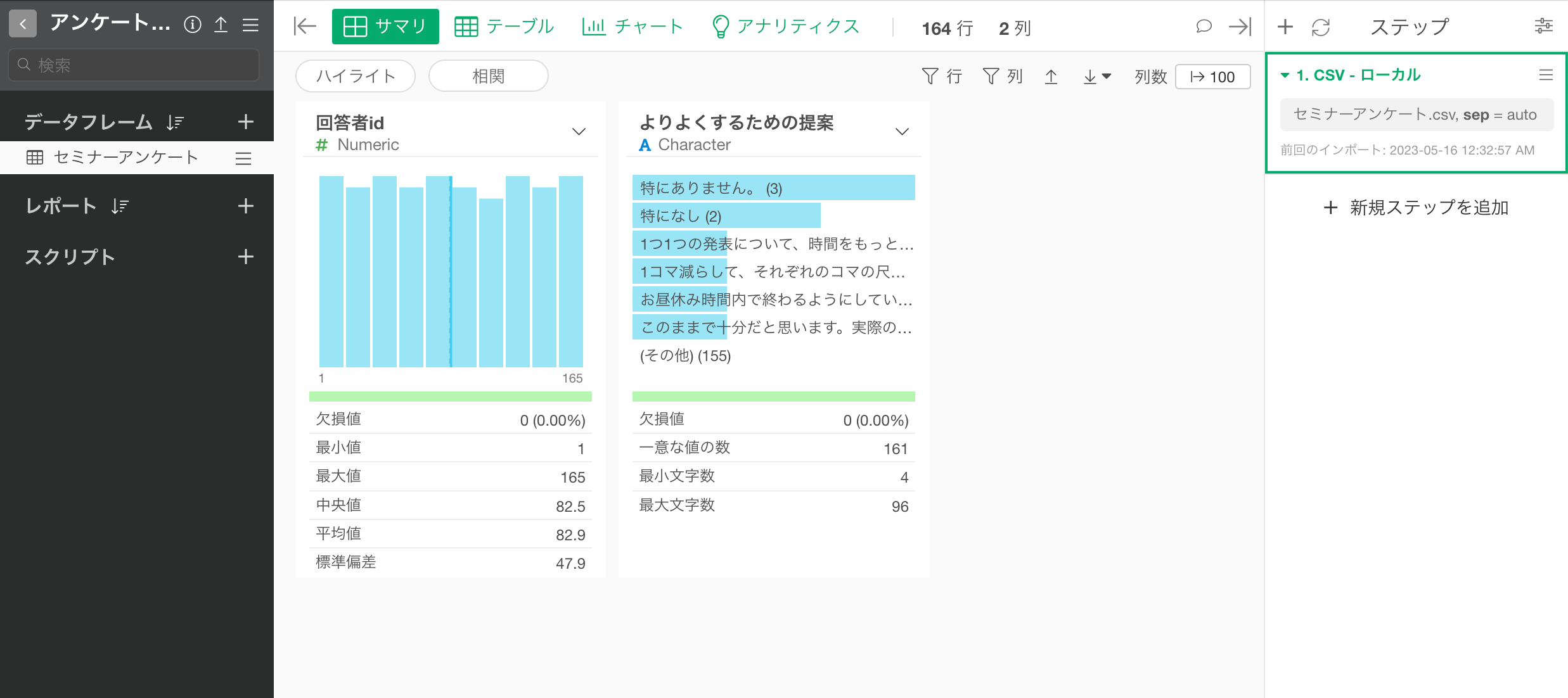Click the 回答者id column title
Viewport: 1568px width, 698px height.
point(350,122)
